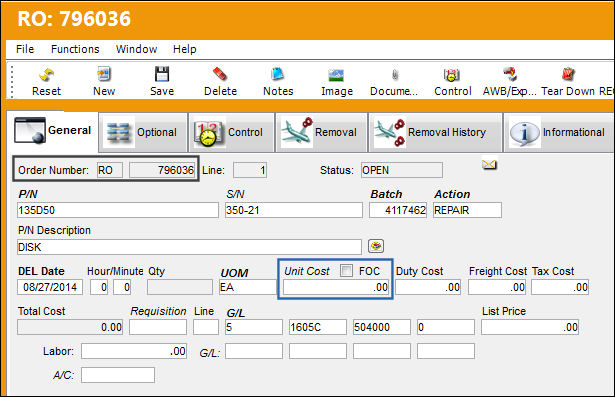Click the Status field showing OPEN
The width and height of the screenshot is (615, 397).
[402, 170]
